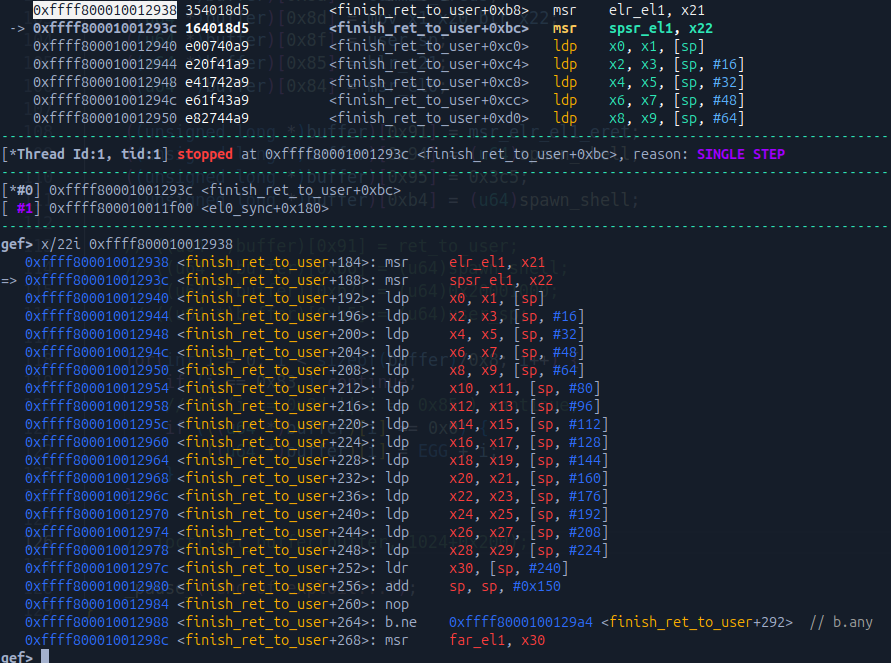Click the ldr x30, [sp, #240] operand

coord(508,569)
